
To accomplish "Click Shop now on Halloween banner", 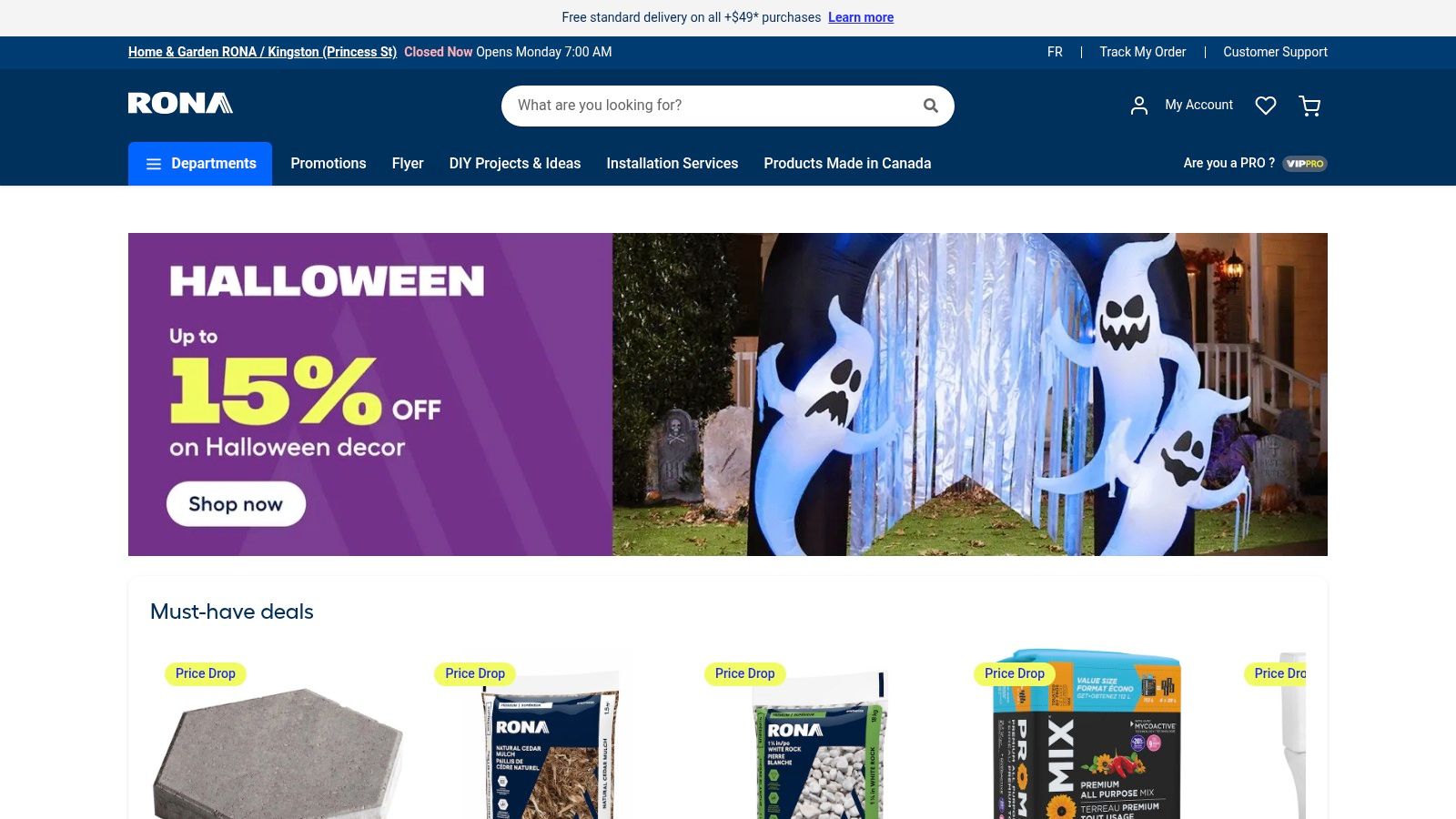I will point(236,504).
